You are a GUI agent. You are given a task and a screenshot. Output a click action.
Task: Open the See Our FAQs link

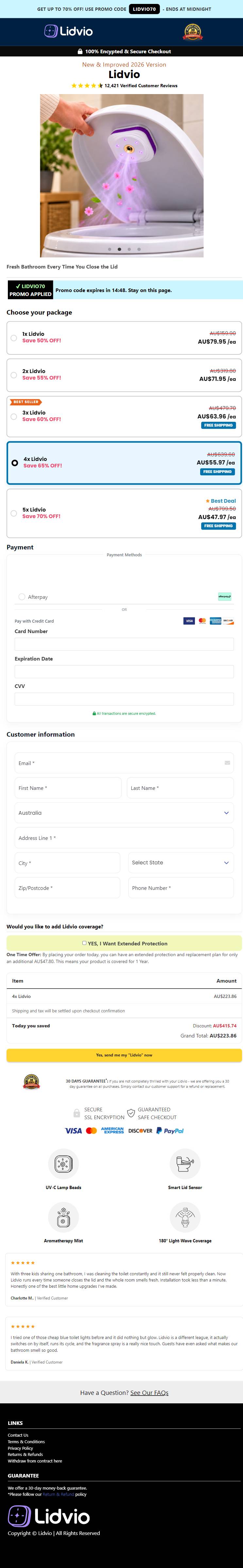tap(149, 1392)
